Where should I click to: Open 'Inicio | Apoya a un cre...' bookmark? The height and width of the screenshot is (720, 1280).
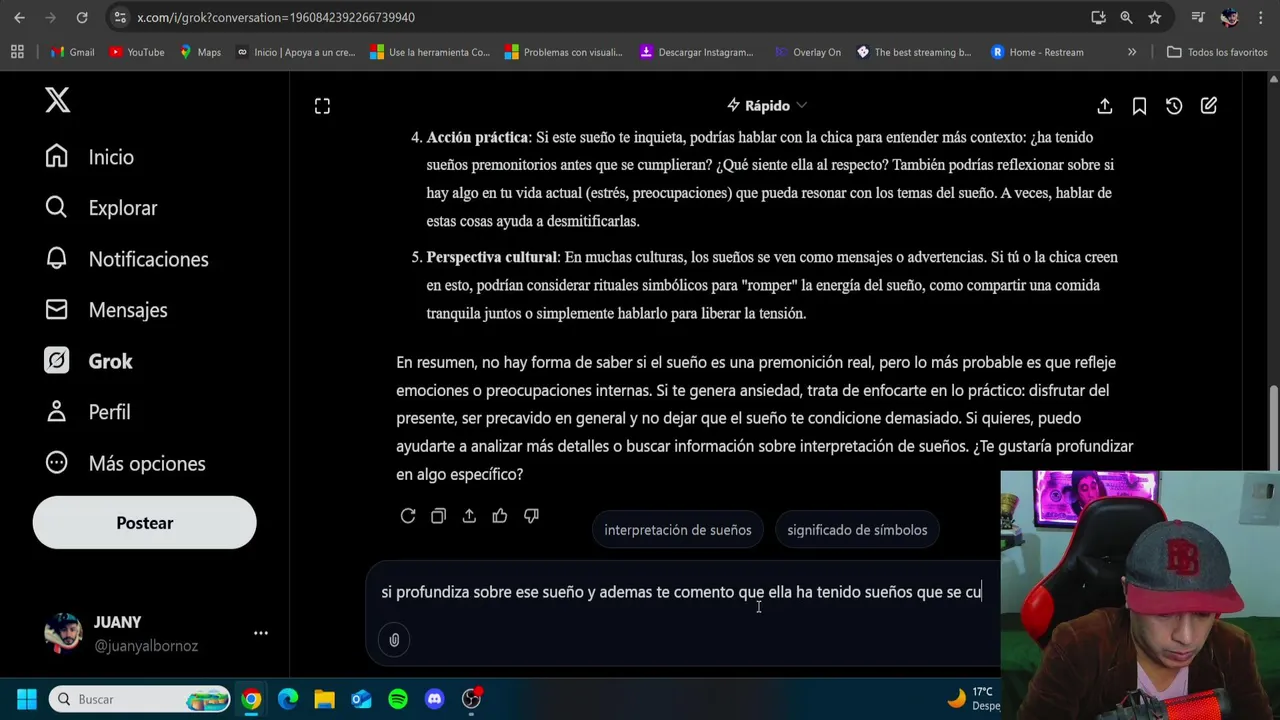pyautogui.click(x=295, y=52)
